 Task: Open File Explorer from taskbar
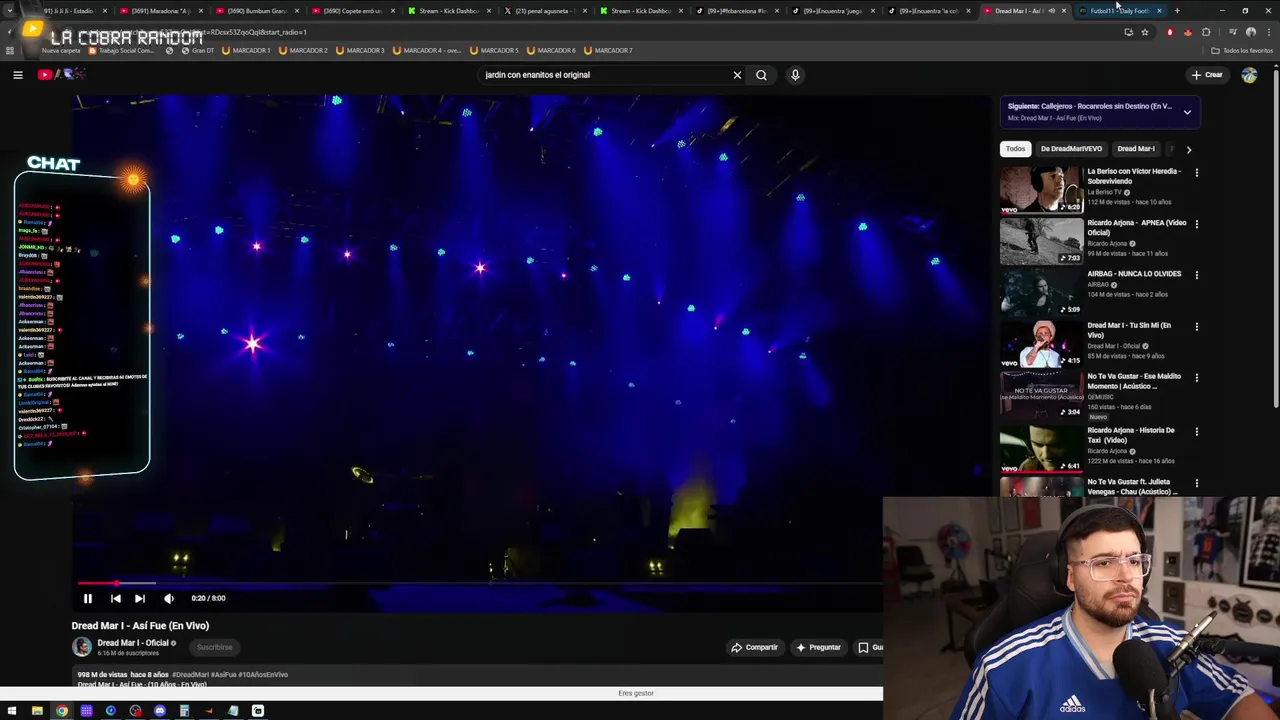37,711
